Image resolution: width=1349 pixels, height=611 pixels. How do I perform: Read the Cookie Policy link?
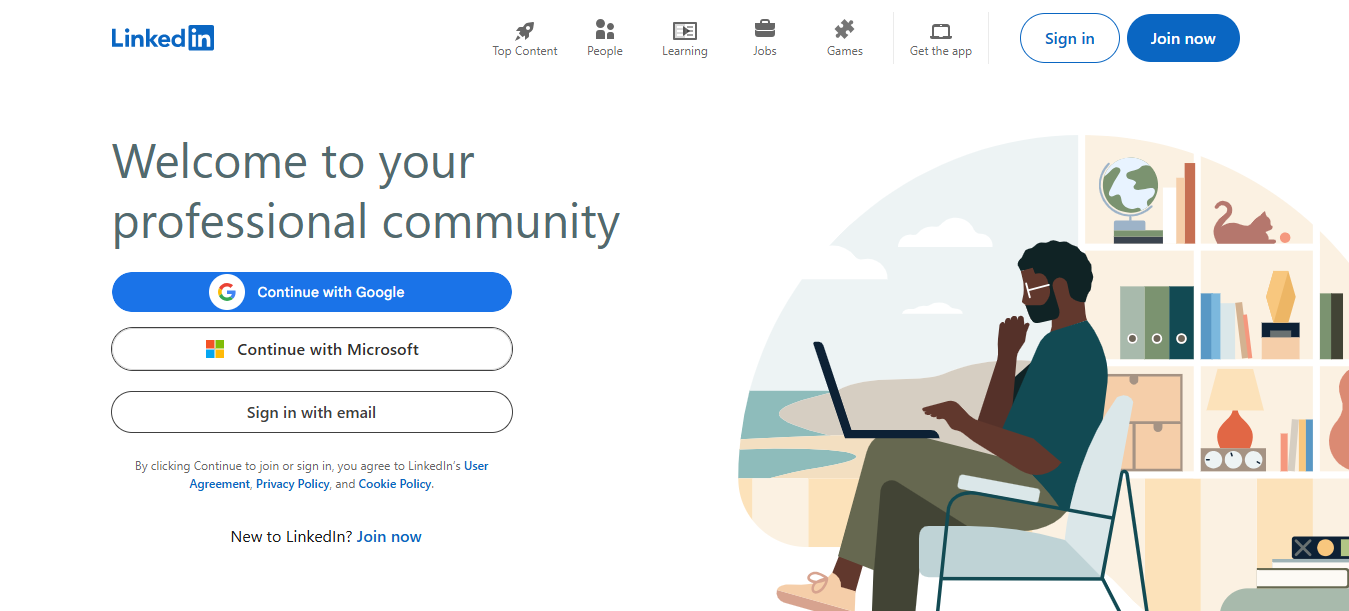395,484
